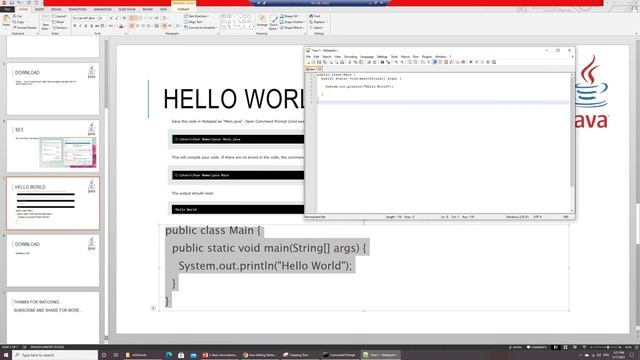Click the Reset slide button
Image resolution: width=640 pixels, height=360 pixels.
58,22
